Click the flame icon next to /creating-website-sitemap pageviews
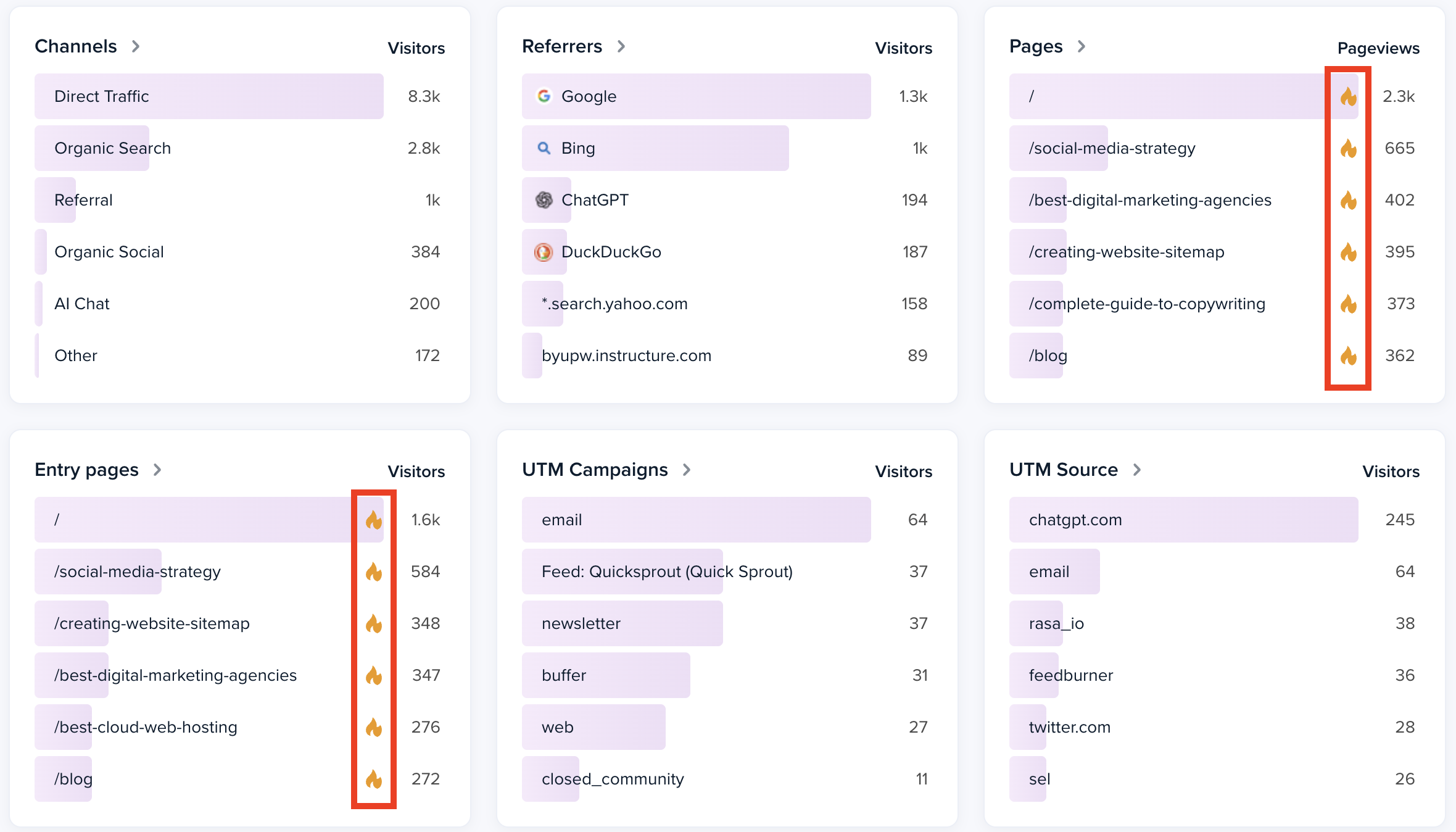1456x832 pixels. click(1348, 252)
